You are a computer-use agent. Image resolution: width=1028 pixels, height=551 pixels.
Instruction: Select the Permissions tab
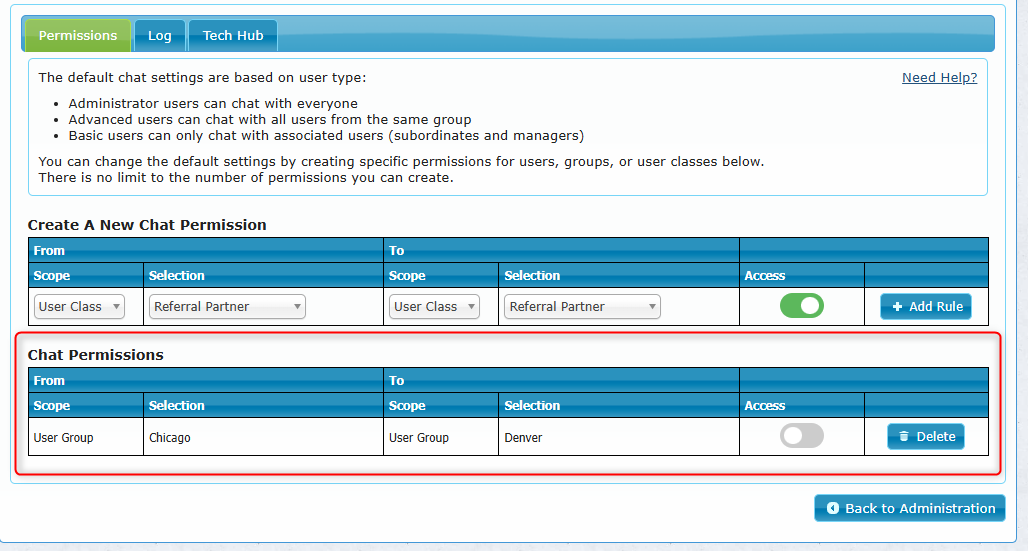point(78,36)
